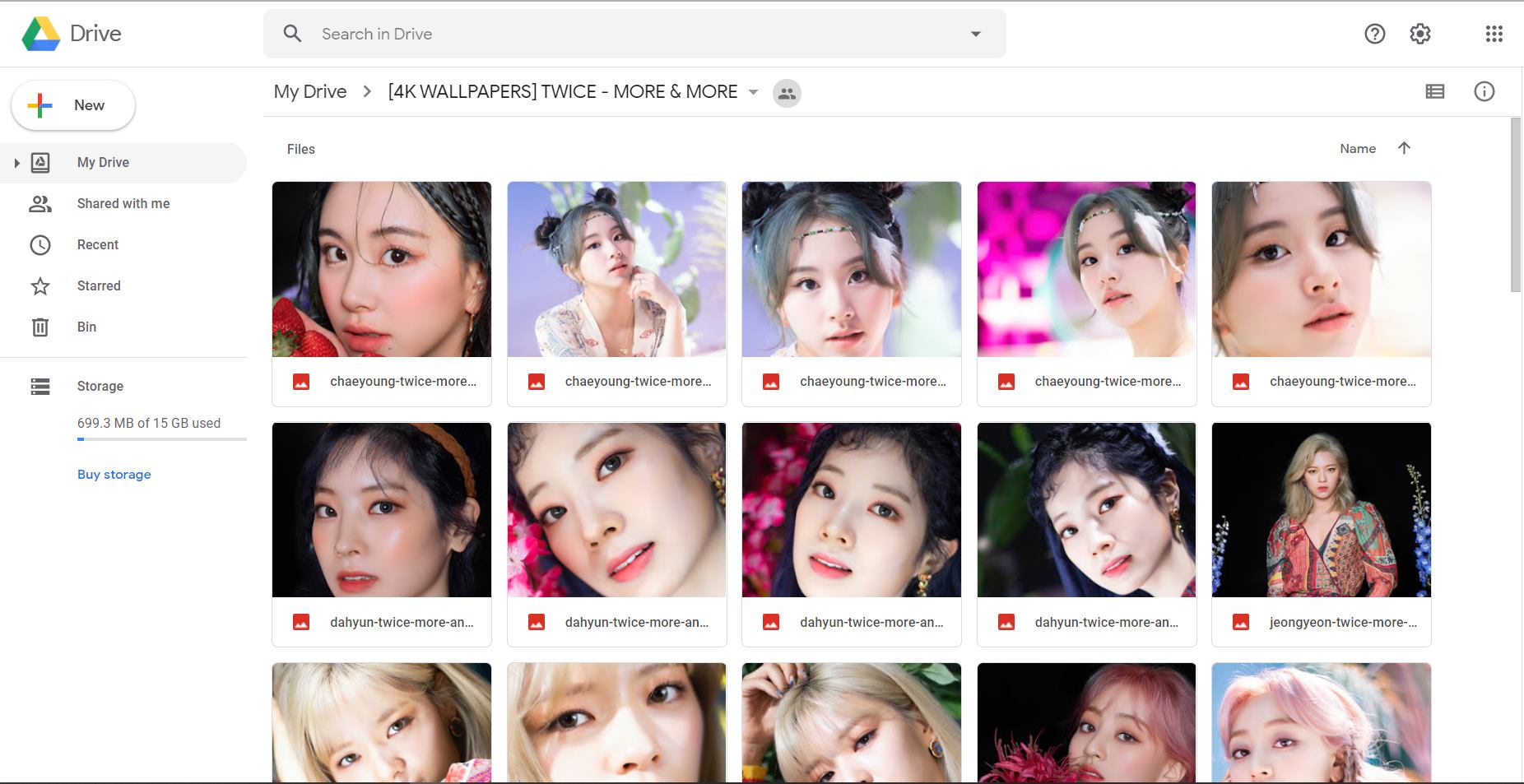The height and width of the screenshot is (784, 1524).
Task: Open chaeyoung close-up on pale cream background
Action: (x=1322, y=294)
